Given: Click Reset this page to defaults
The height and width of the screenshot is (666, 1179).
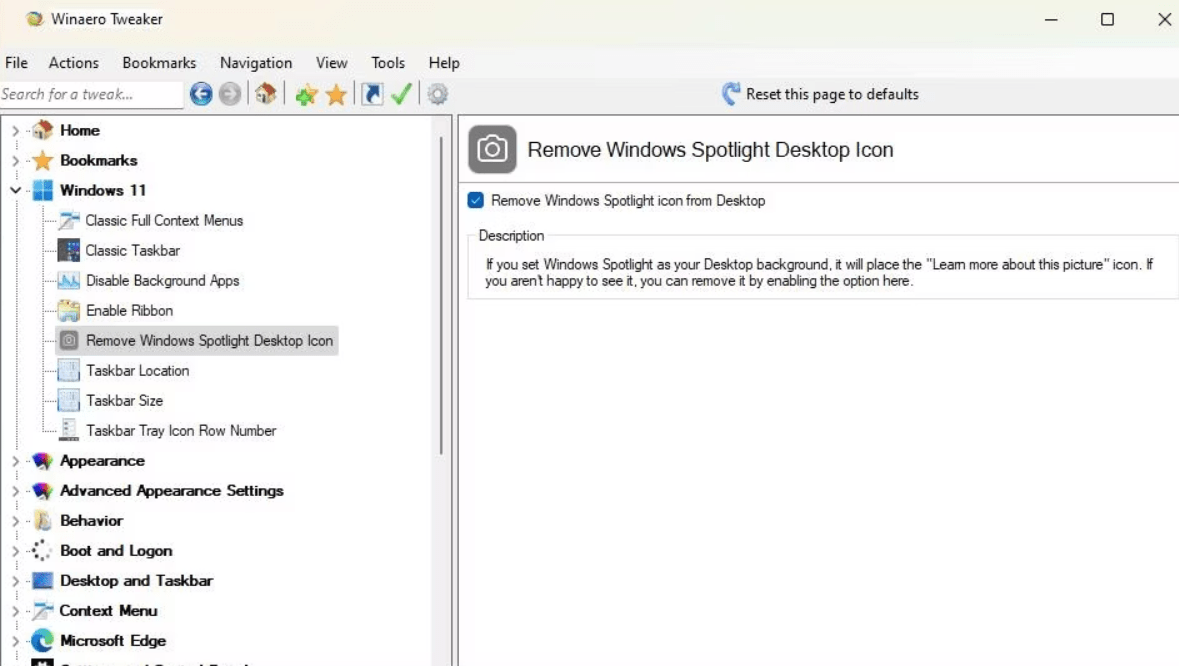Looking at the screenshot, I should point(820,94).
